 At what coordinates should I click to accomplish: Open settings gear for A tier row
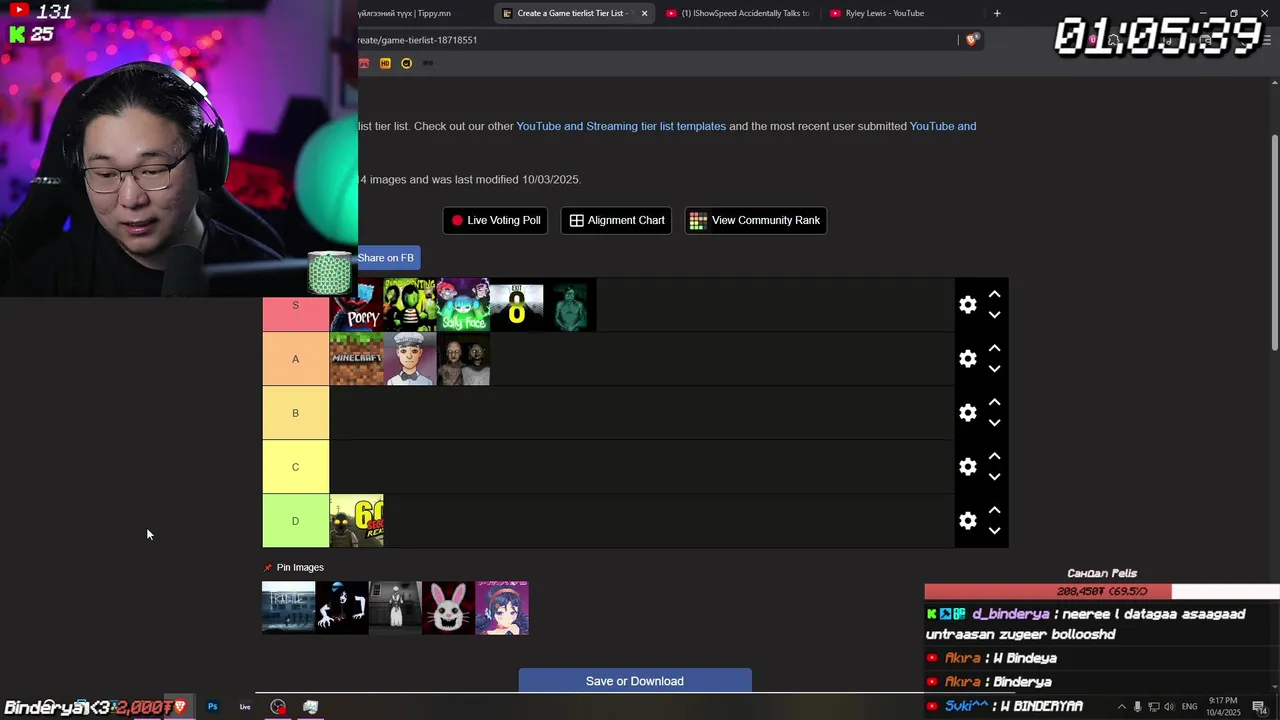(x=967, y=359)
